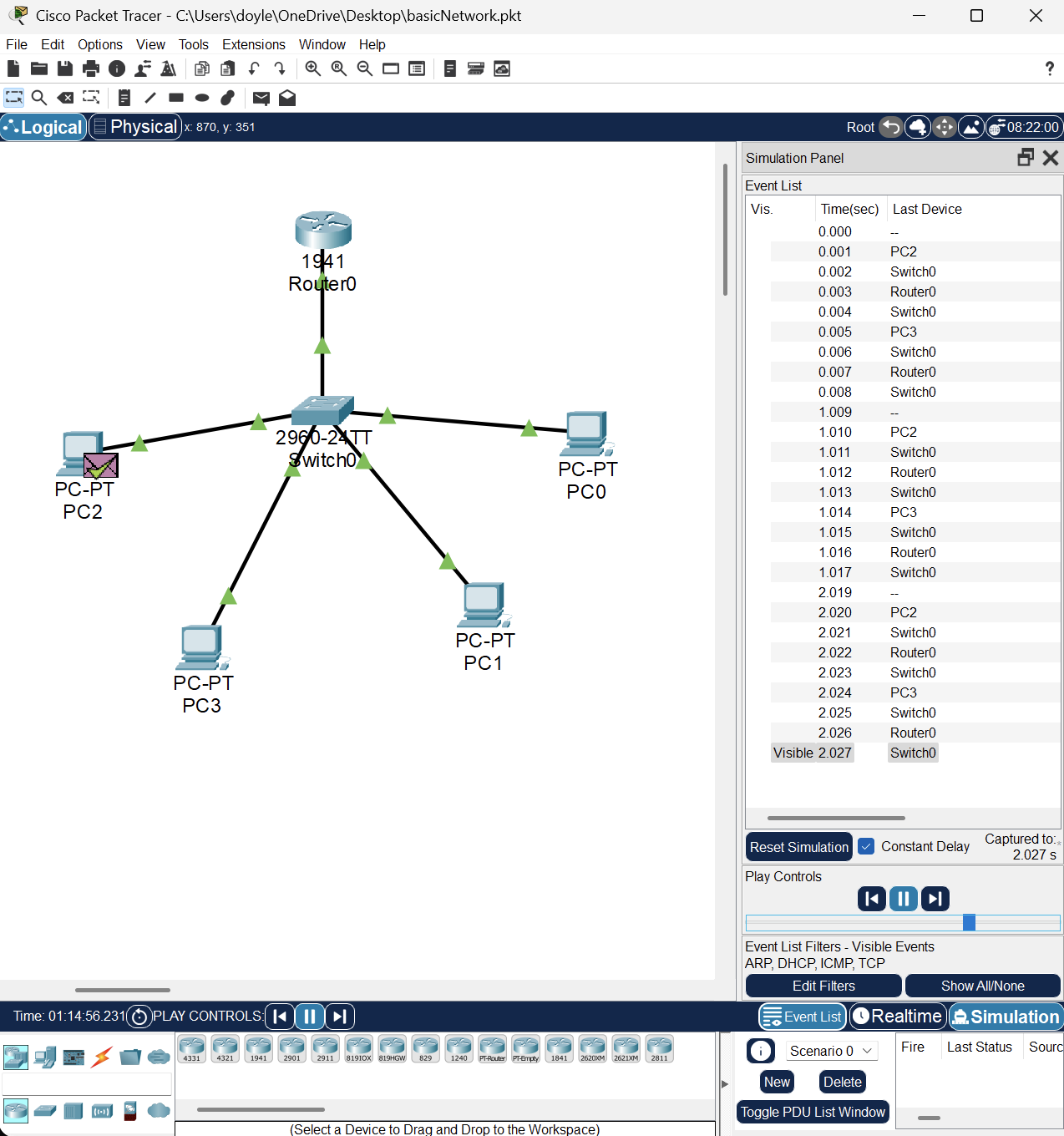Select the Draw Ellipse tool

tap(202, 98)
